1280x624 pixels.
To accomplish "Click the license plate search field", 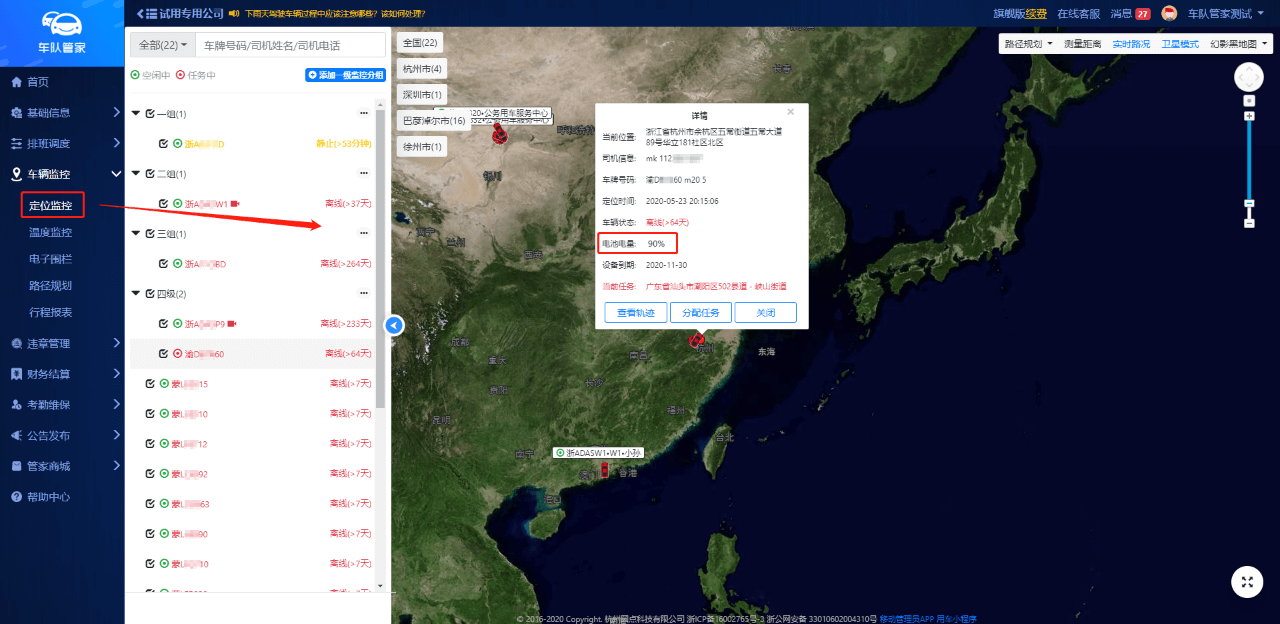I will click(290, 45).
